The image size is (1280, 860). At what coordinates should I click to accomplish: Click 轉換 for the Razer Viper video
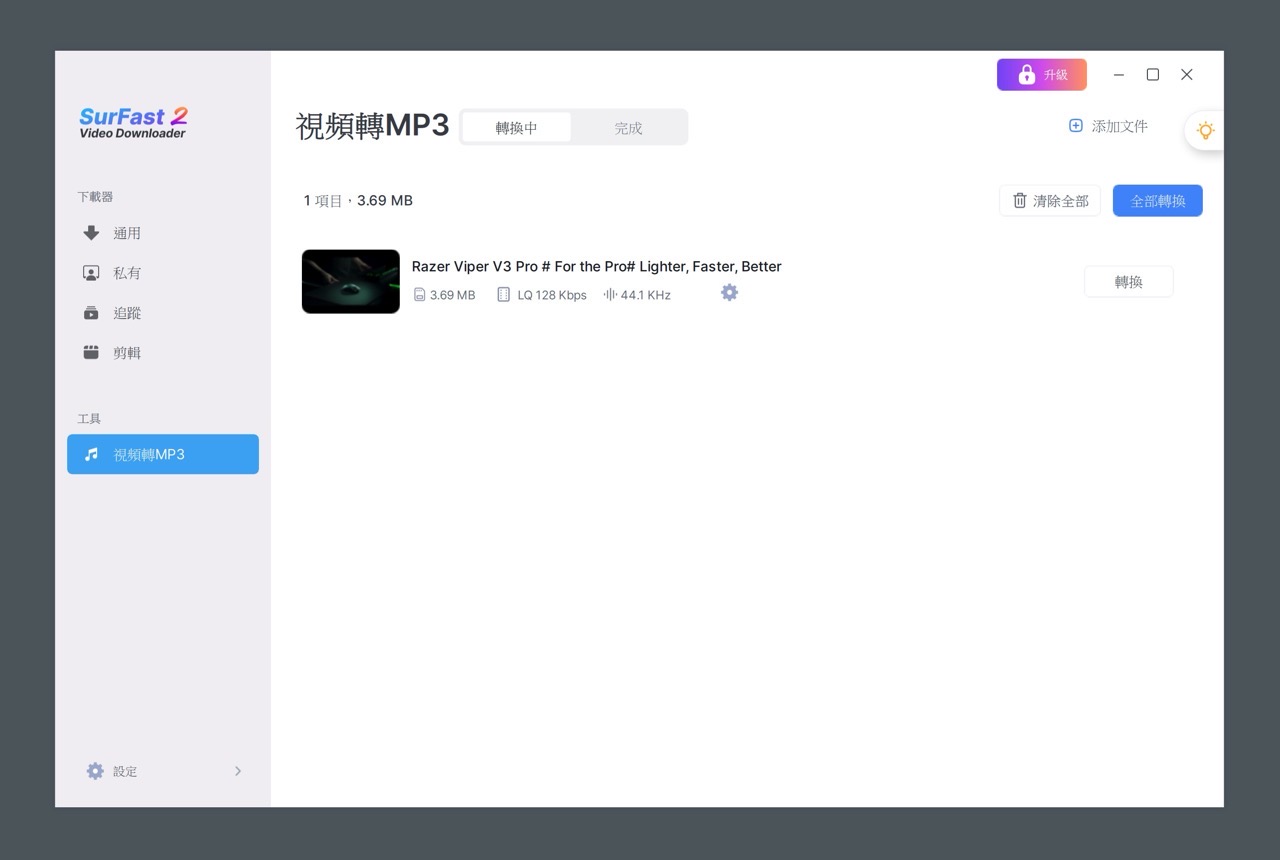pyautogui.click(x=1129, y=282)
